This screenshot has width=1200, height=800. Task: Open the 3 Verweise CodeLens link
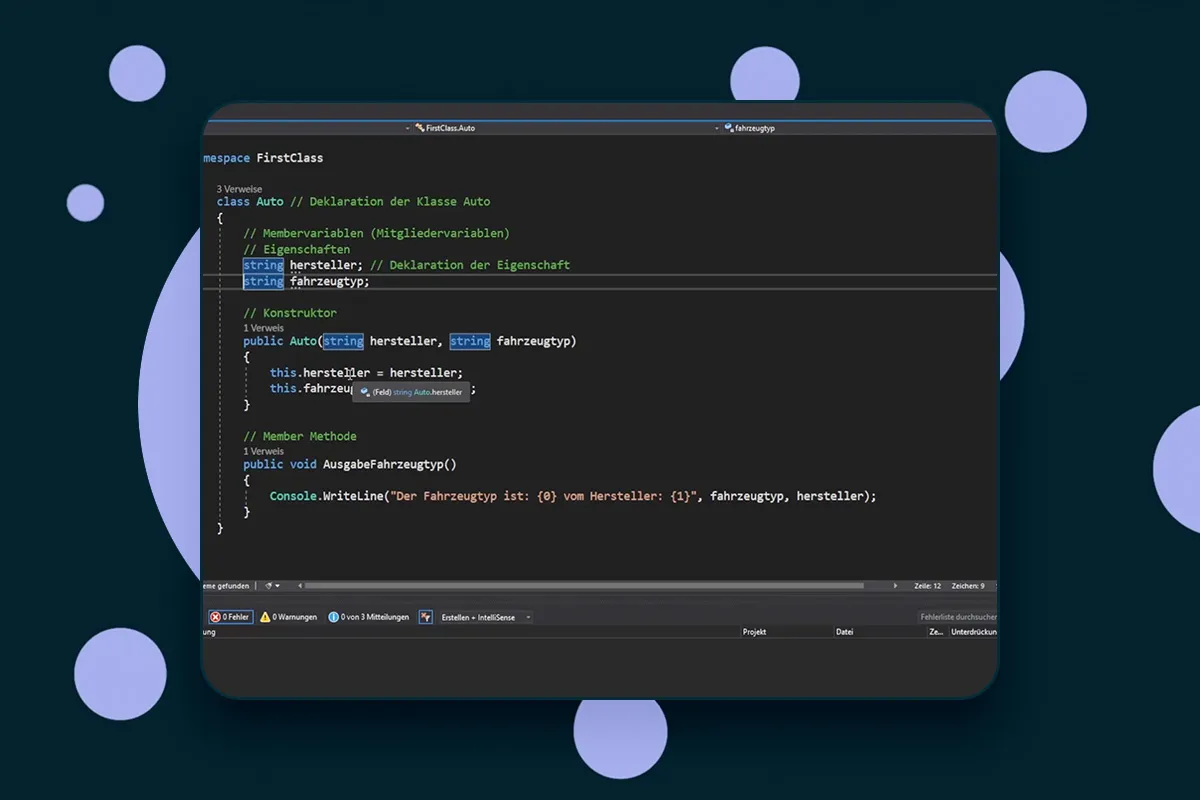point(239,188)
